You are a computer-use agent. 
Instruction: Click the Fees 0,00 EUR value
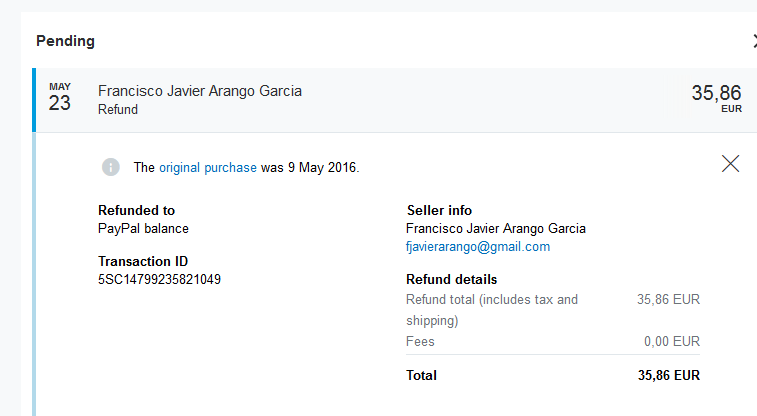672,342
